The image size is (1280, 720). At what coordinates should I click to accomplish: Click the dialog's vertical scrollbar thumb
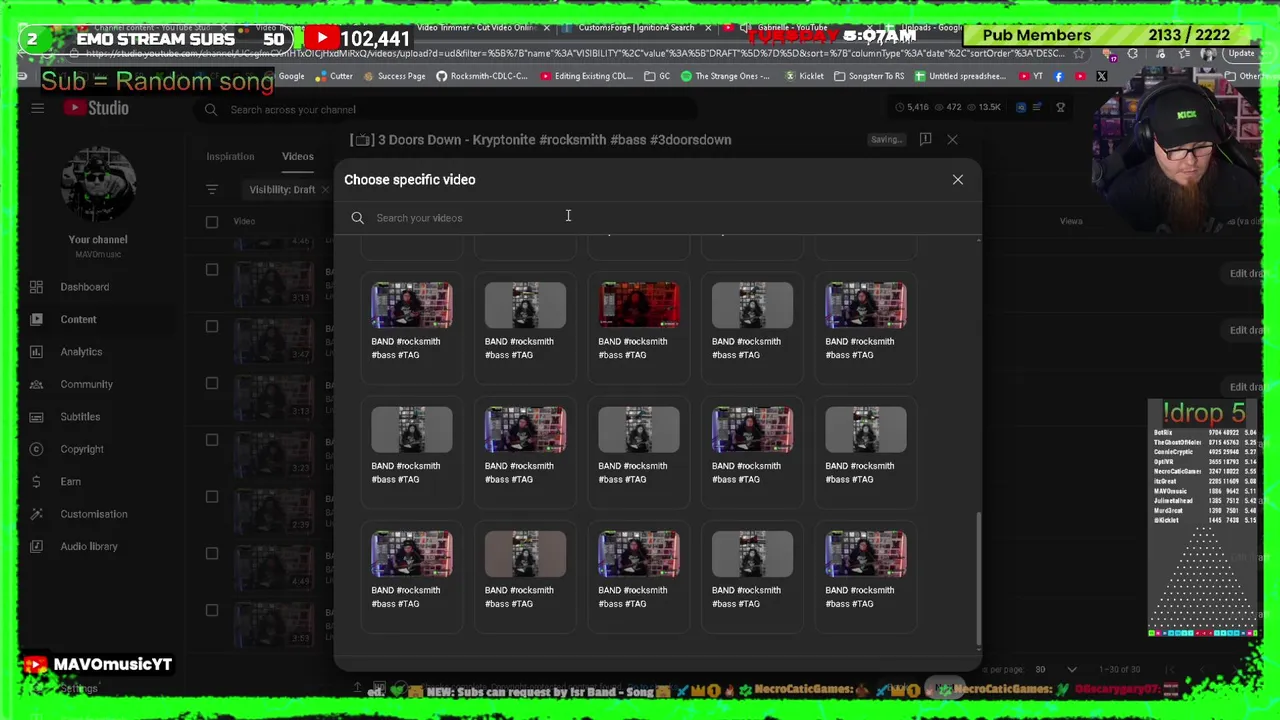tap(978, 580)
